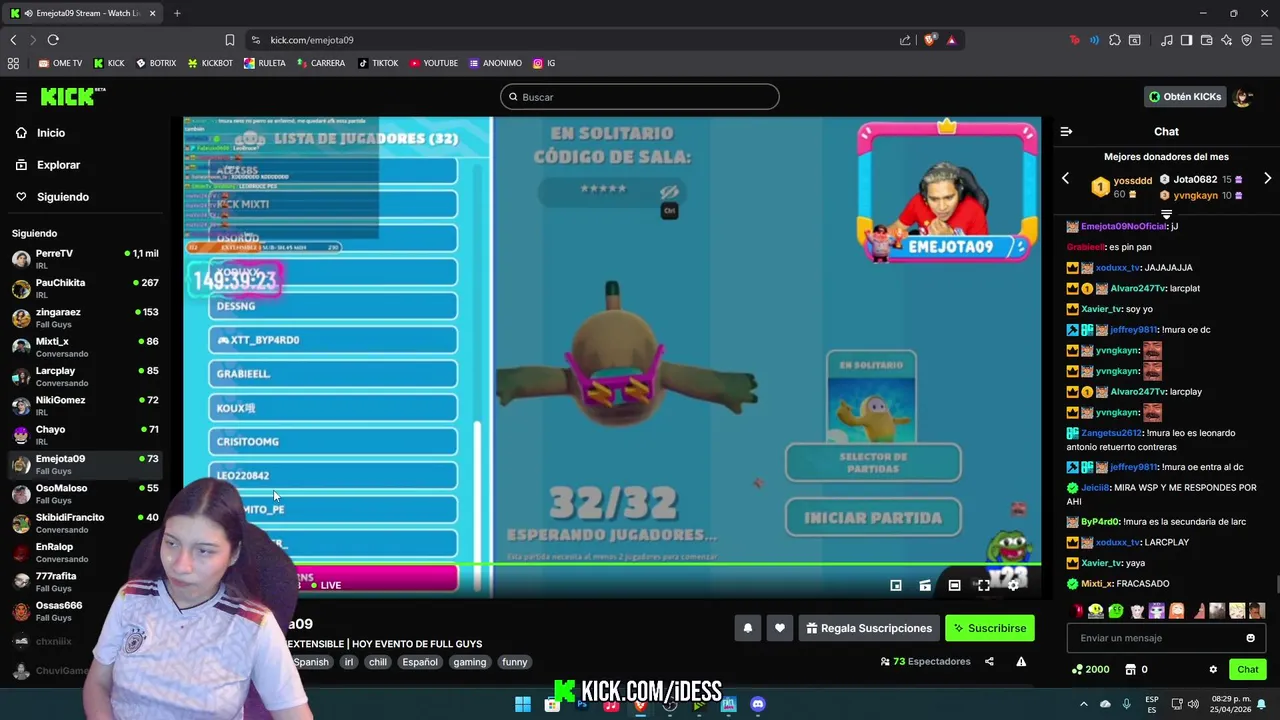
Task: Open Discord from the taskbar
Action: point(758,704)
